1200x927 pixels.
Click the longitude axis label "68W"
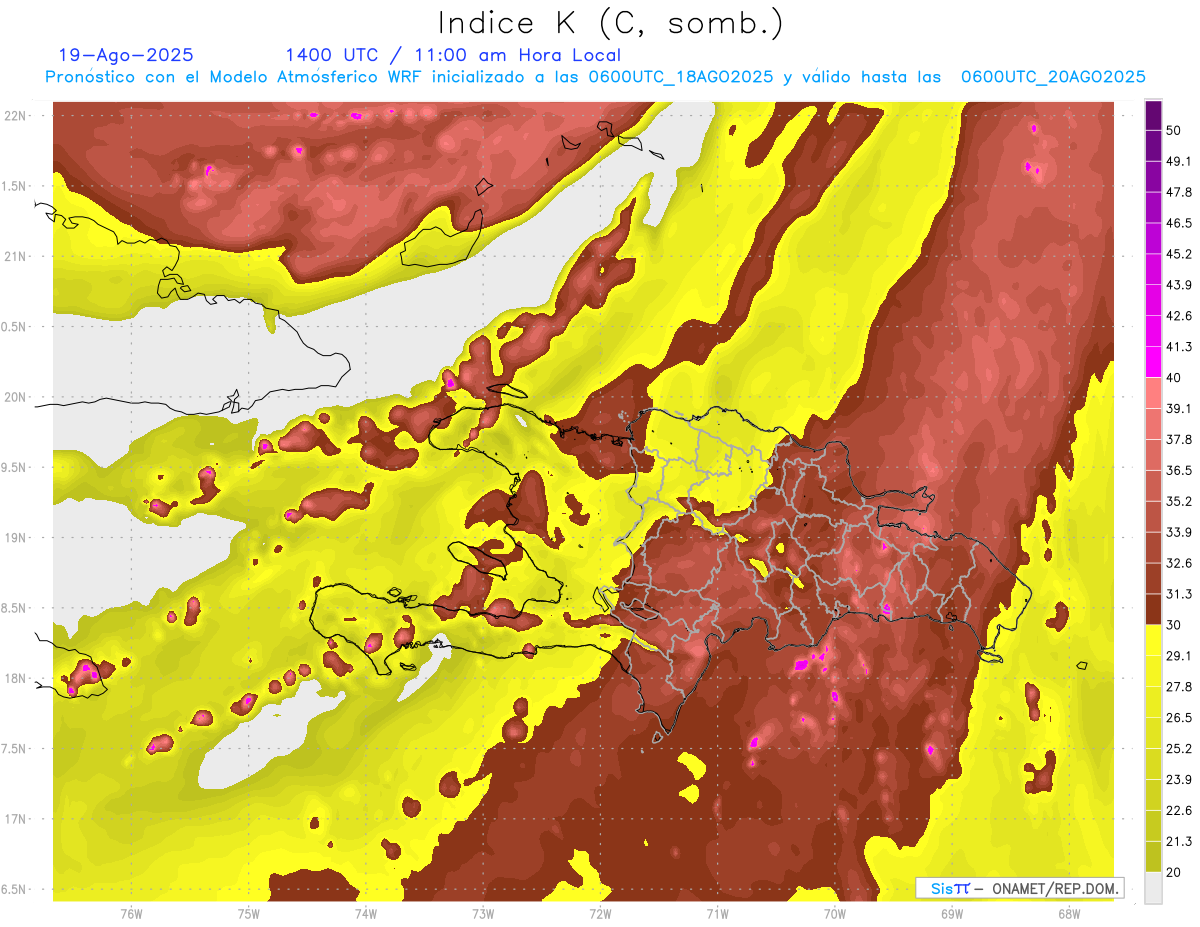[1069, 914]
